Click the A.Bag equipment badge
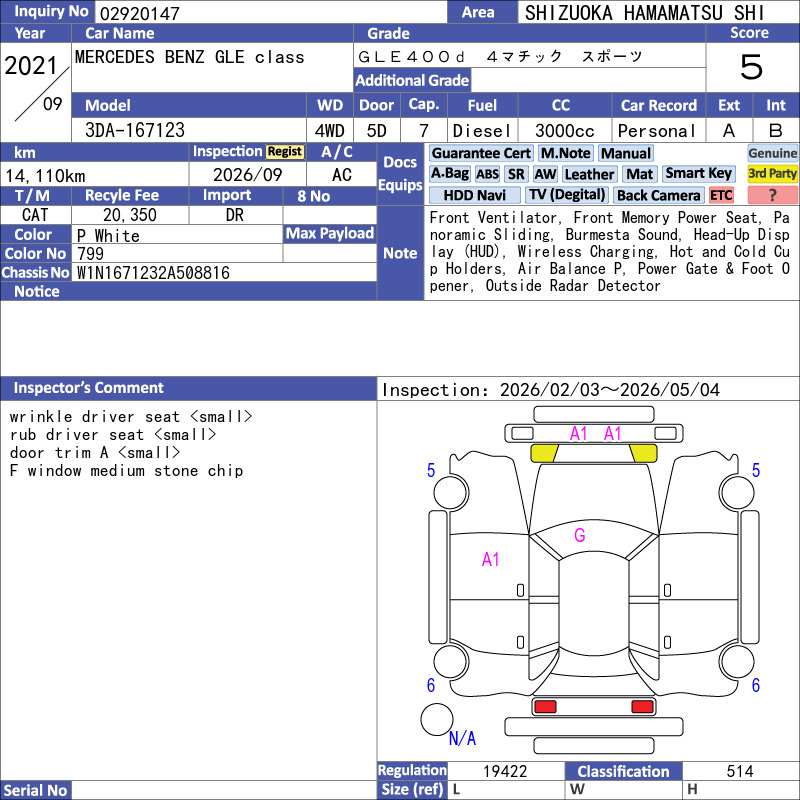800x800 pixels. coord(449,174)
